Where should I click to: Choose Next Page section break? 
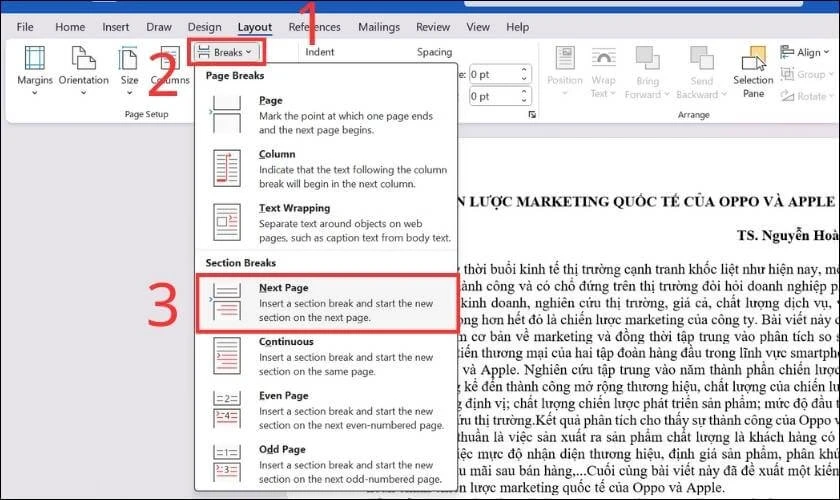[x=326, y=303]
